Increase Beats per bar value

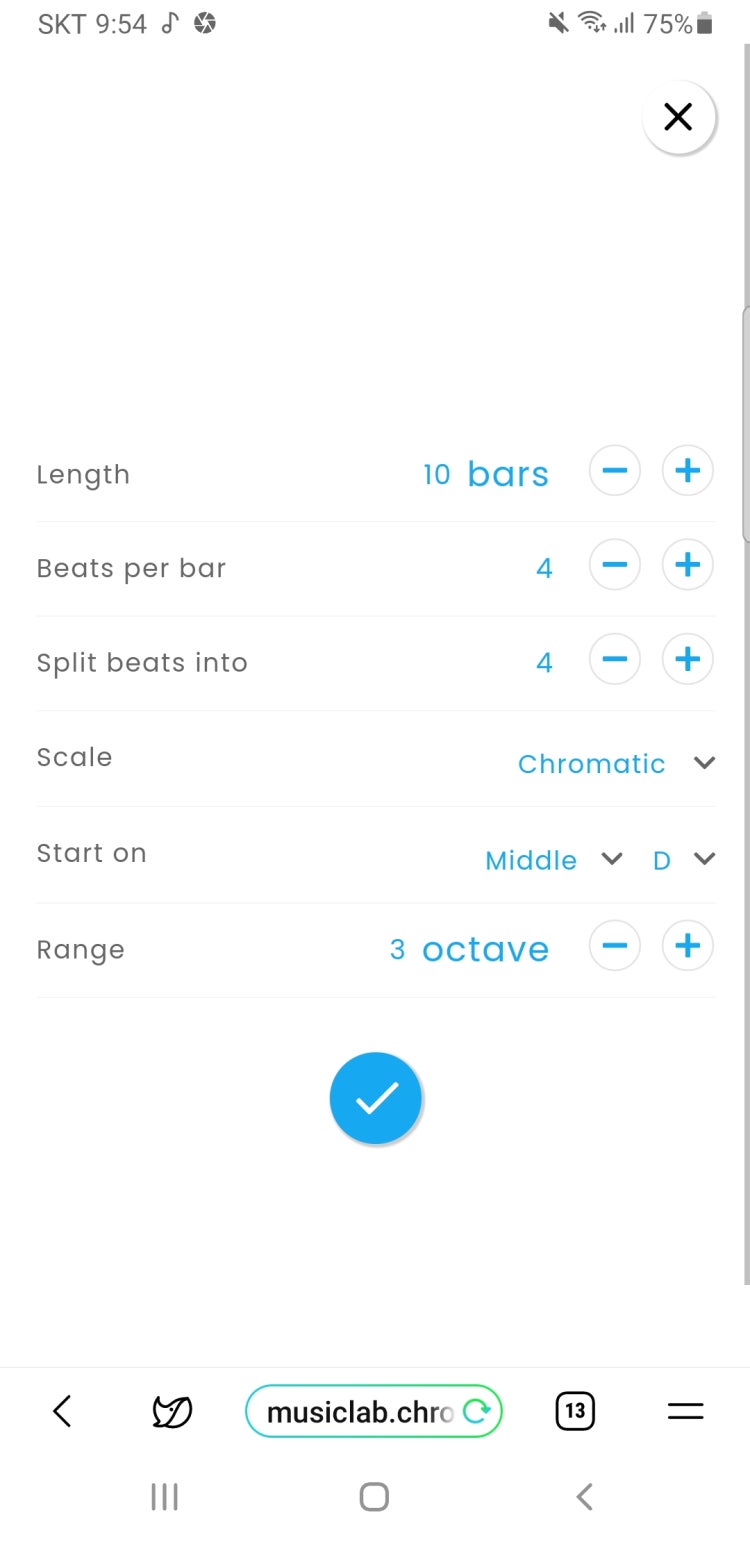[x=688, y=565]
